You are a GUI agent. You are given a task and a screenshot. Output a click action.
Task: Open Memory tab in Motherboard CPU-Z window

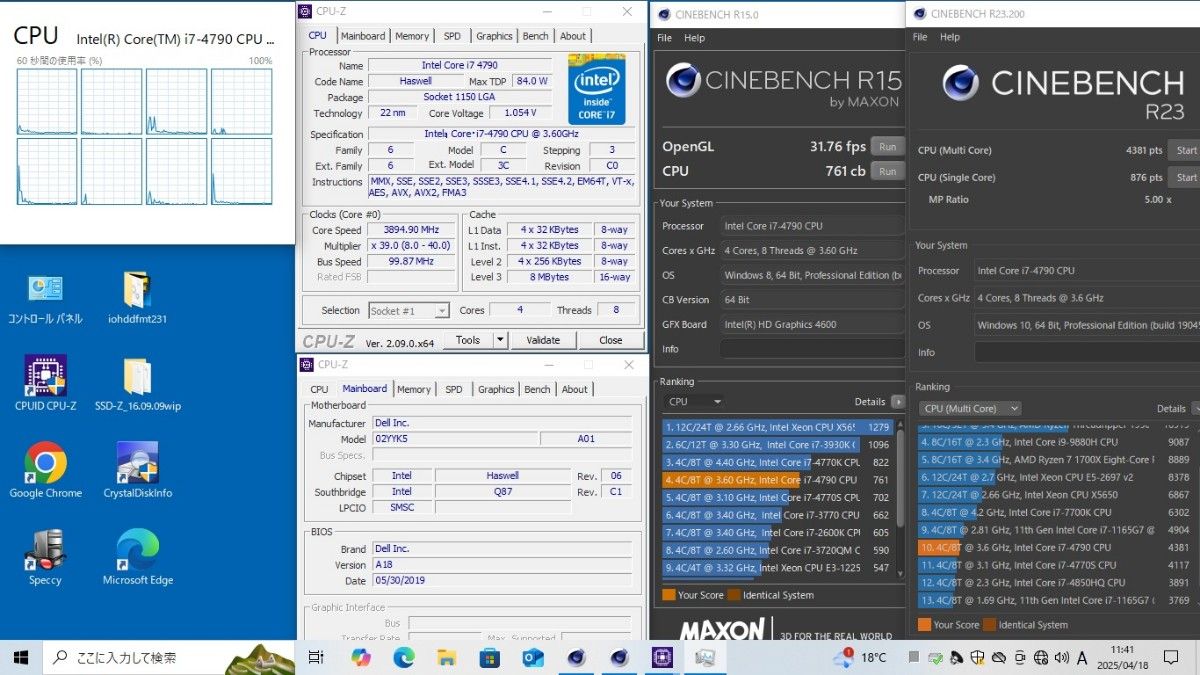[414, 390]
